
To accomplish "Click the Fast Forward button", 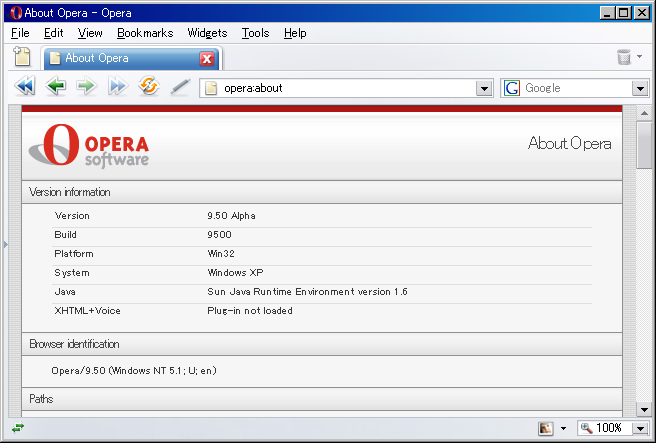I will pyautogui.click(x=118, y=86).
